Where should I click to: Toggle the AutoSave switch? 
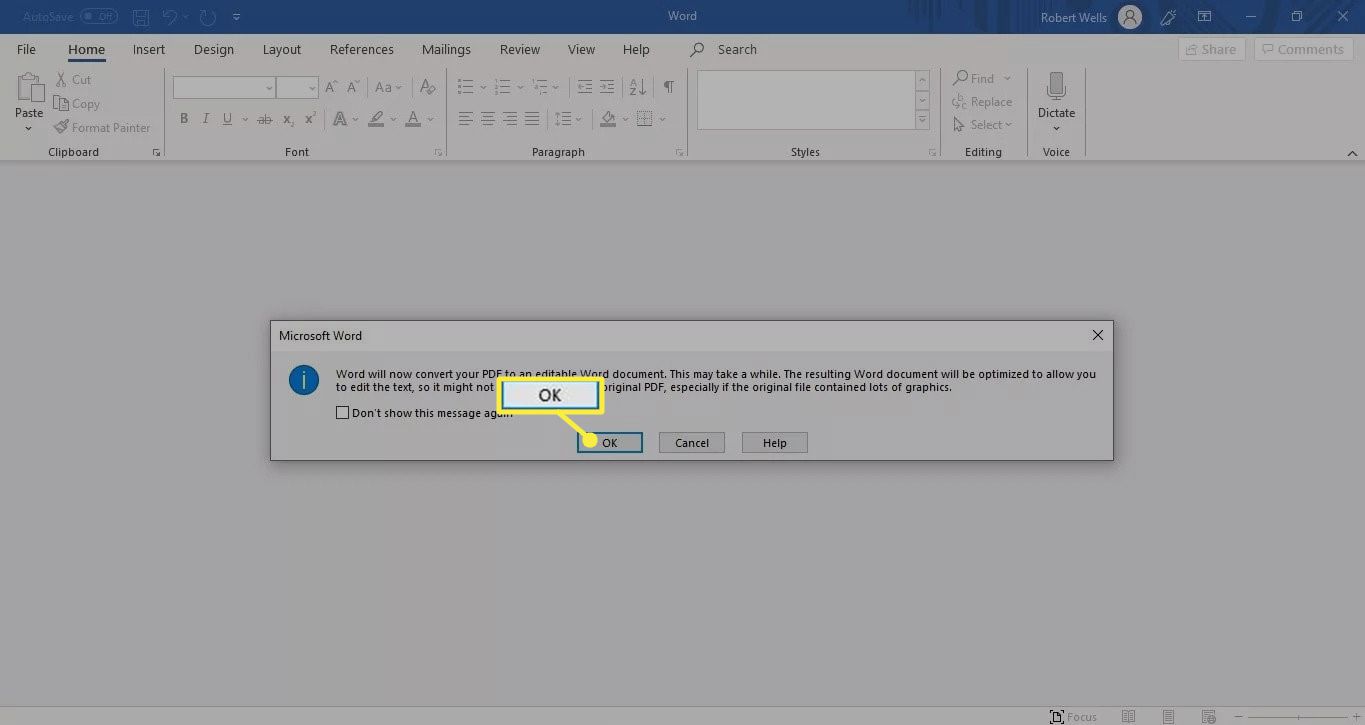[x=98, y=17]
